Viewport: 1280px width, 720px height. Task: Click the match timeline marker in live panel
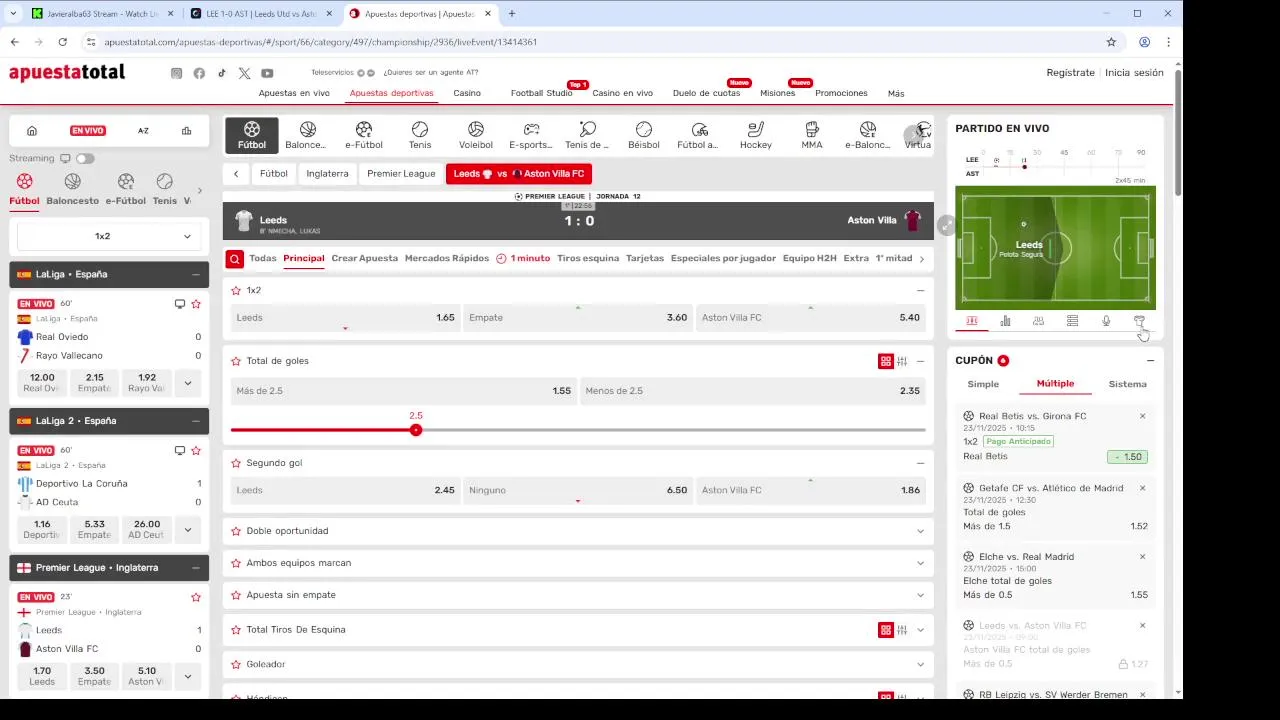tap(1024, 166)
